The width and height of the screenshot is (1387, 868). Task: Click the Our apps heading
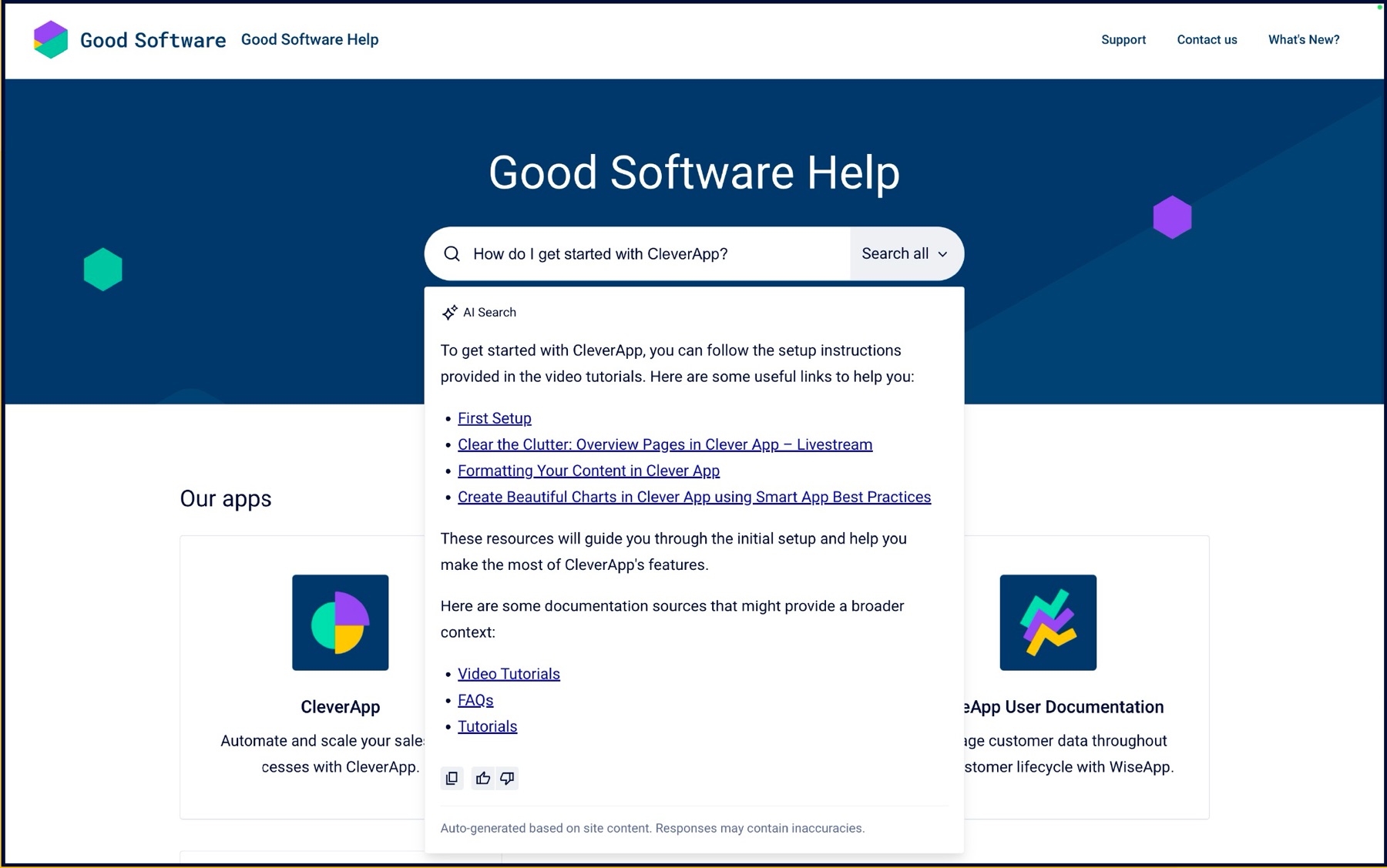tap(226, 498)
